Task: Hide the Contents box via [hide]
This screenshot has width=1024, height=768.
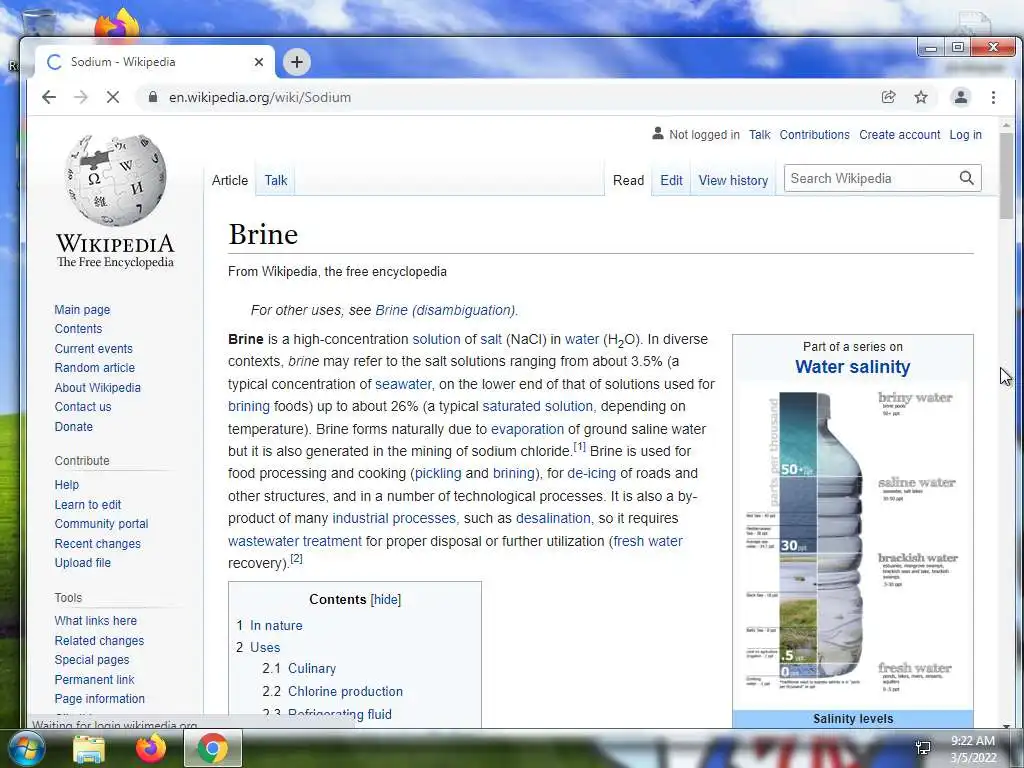Action: [385, 600]
